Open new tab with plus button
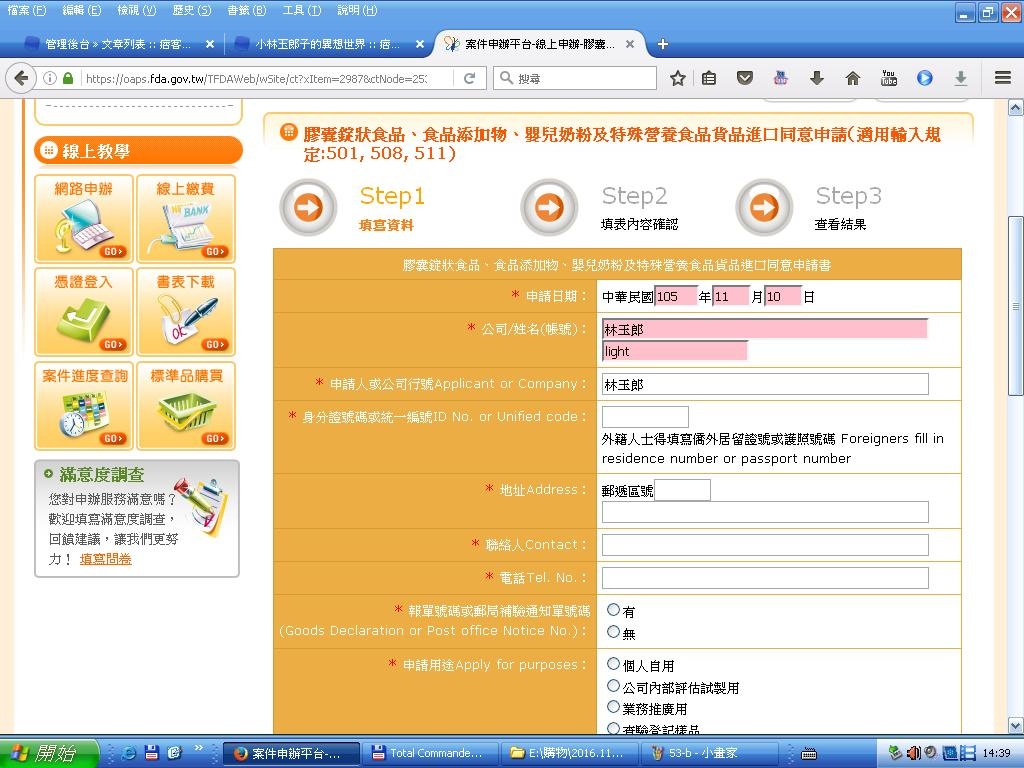This screenshot has width=1024, height=768. point(663,44)
